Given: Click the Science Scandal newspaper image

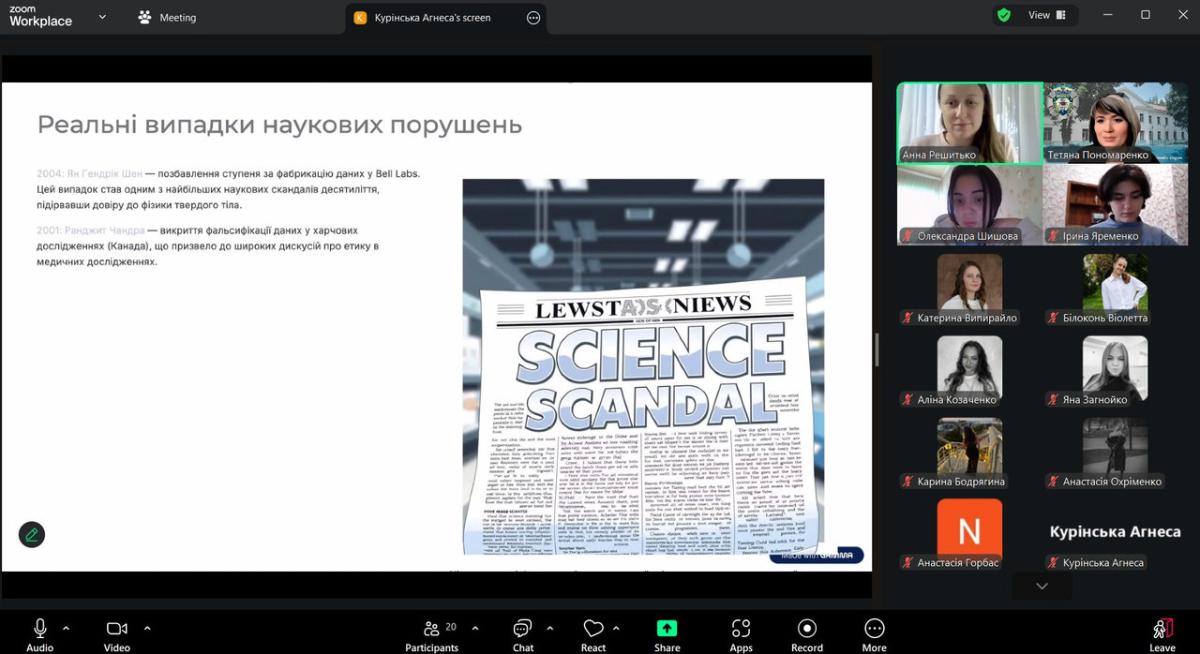Looking at the screenshot, I should [x=643, y=366].
